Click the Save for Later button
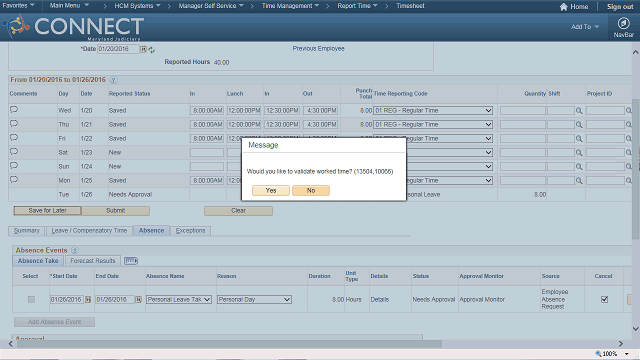The image size is (640, 360). tap(47, 211)
